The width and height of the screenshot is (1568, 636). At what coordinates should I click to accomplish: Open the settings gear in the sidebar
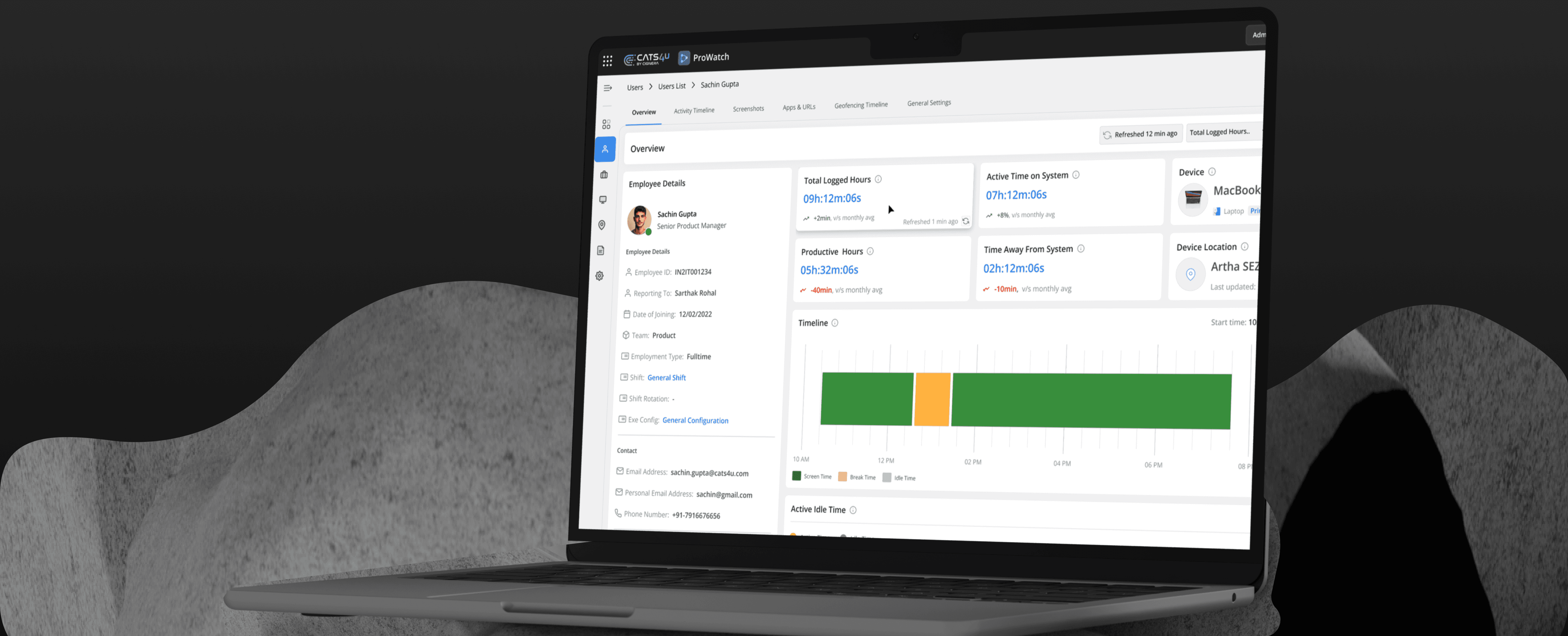click(x=599, y=275)
